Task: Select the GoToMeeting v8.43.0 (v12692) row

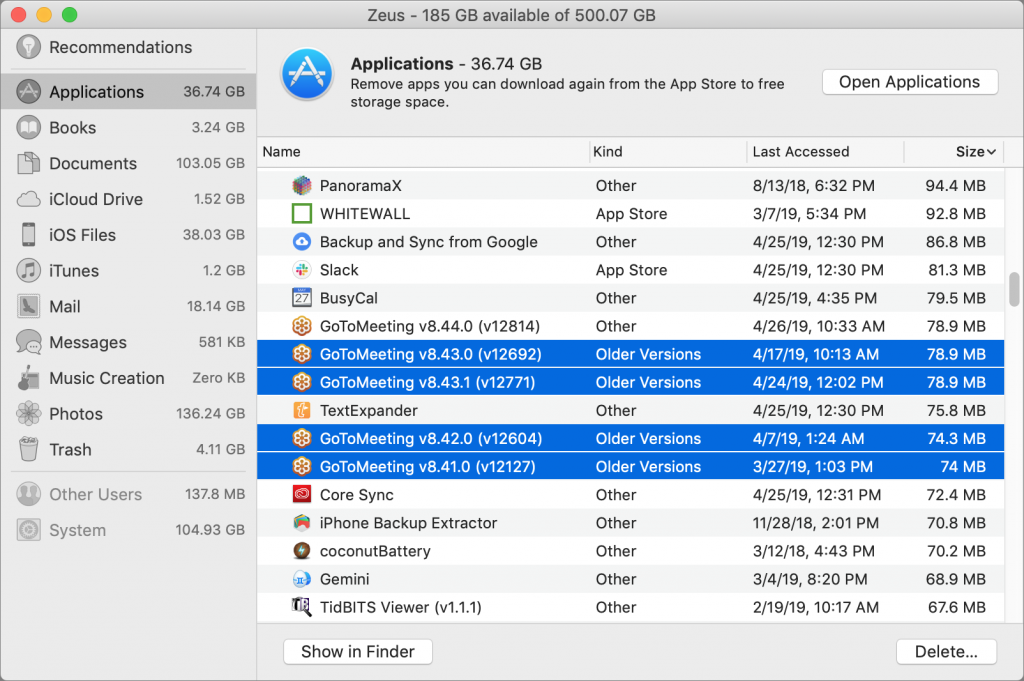Action: [x=630, y=354]
